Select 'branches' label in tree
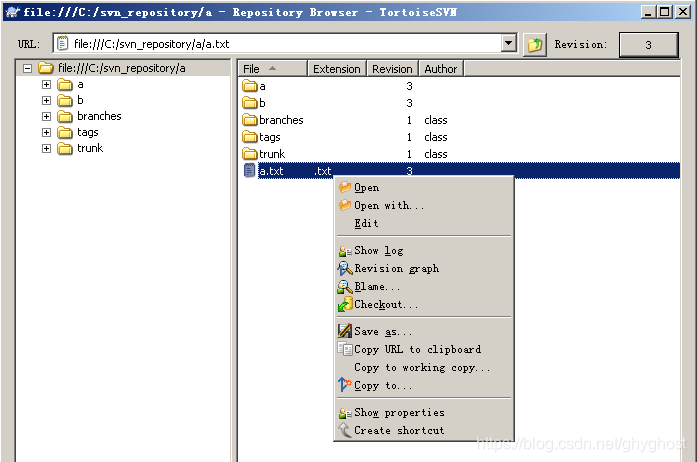 point(99,116)
